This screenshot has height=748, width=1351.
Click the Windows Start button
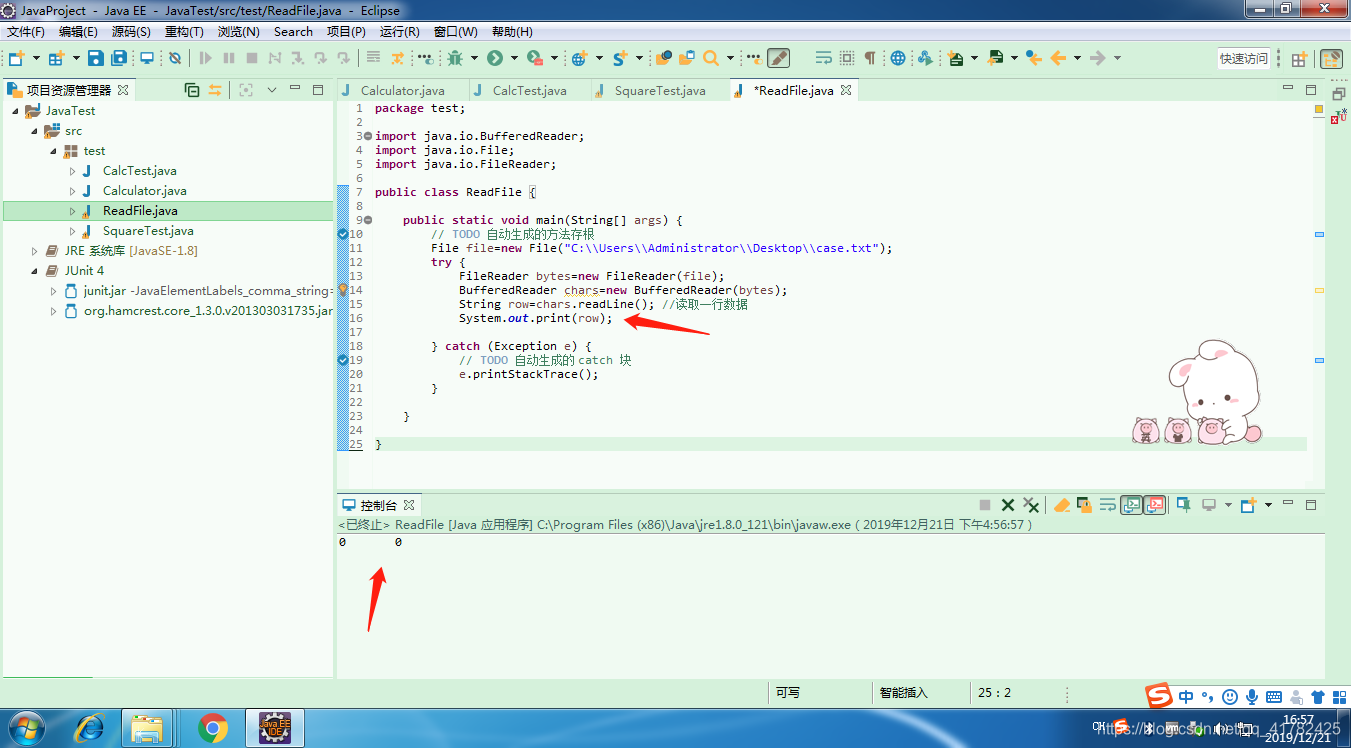click(x=26, y=728)
